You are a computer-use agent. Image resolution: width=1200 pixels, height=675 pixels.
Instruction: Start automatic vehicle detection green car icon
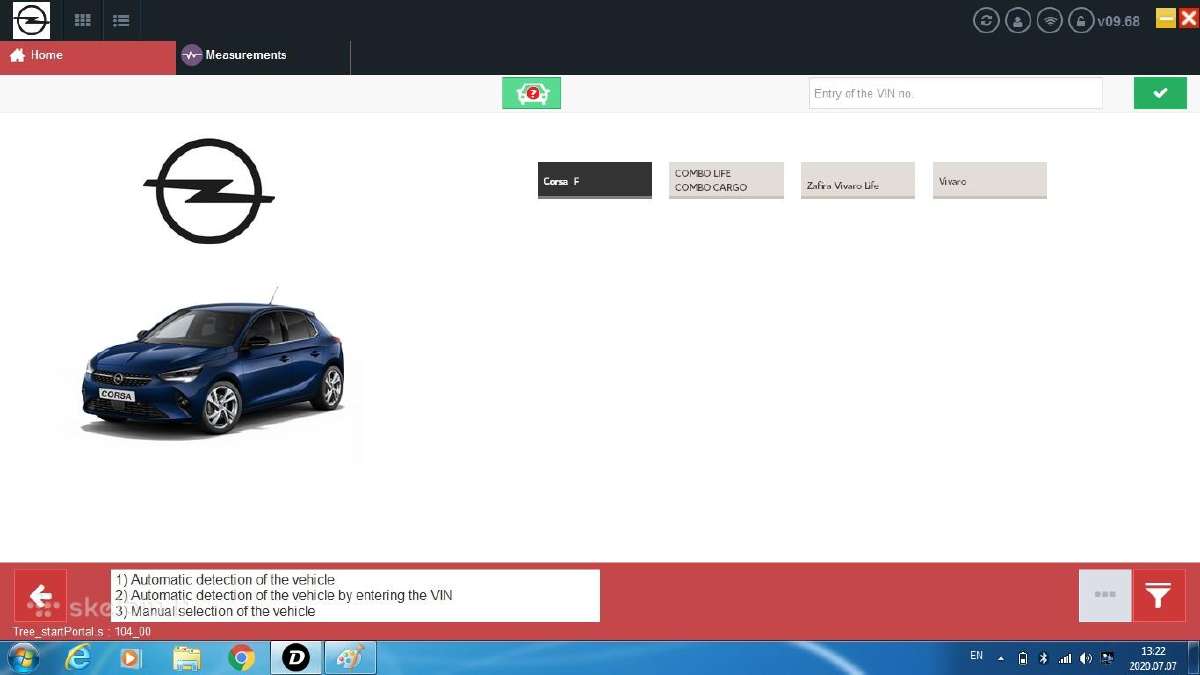click(x=531, y=93)
